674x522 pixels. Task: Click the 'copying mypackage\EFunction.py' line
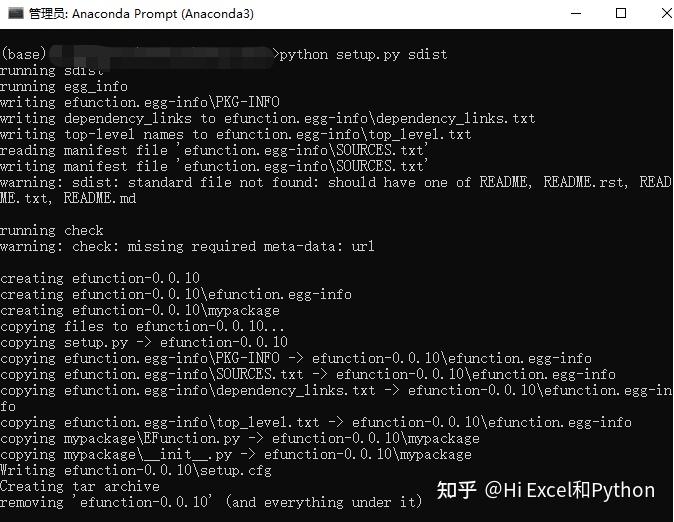(240, 439)
